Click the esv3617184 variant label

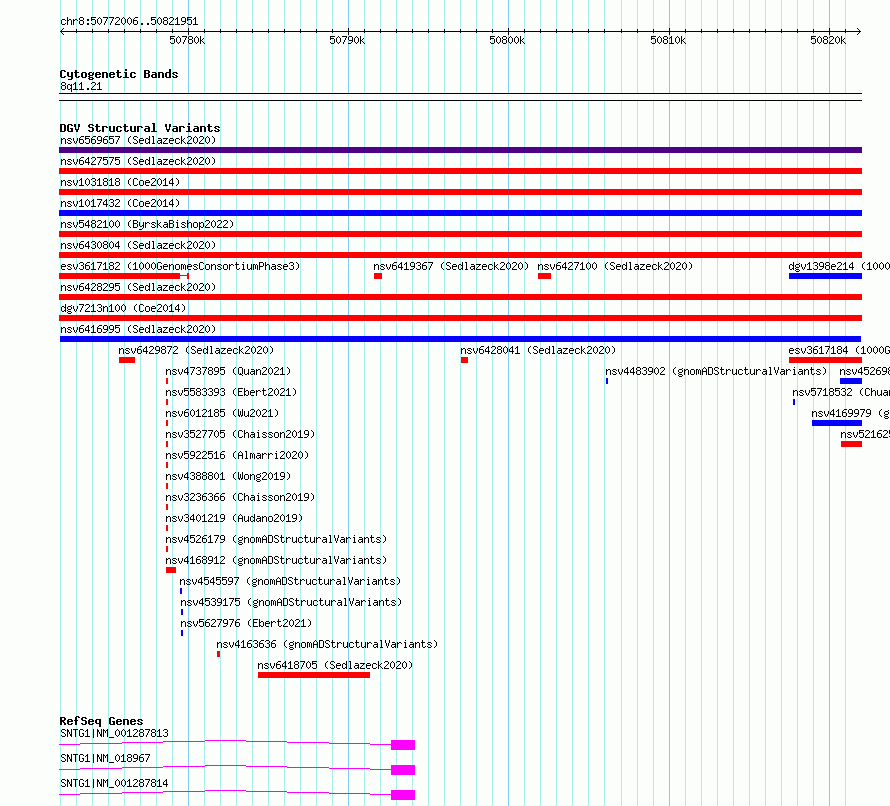click(x=839, y=350)
